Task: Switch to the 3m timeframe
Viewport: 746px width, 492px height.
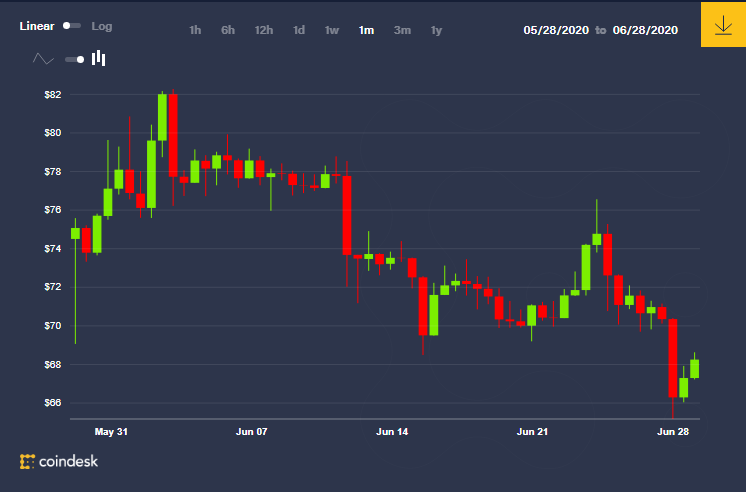Action: point(402,30)
